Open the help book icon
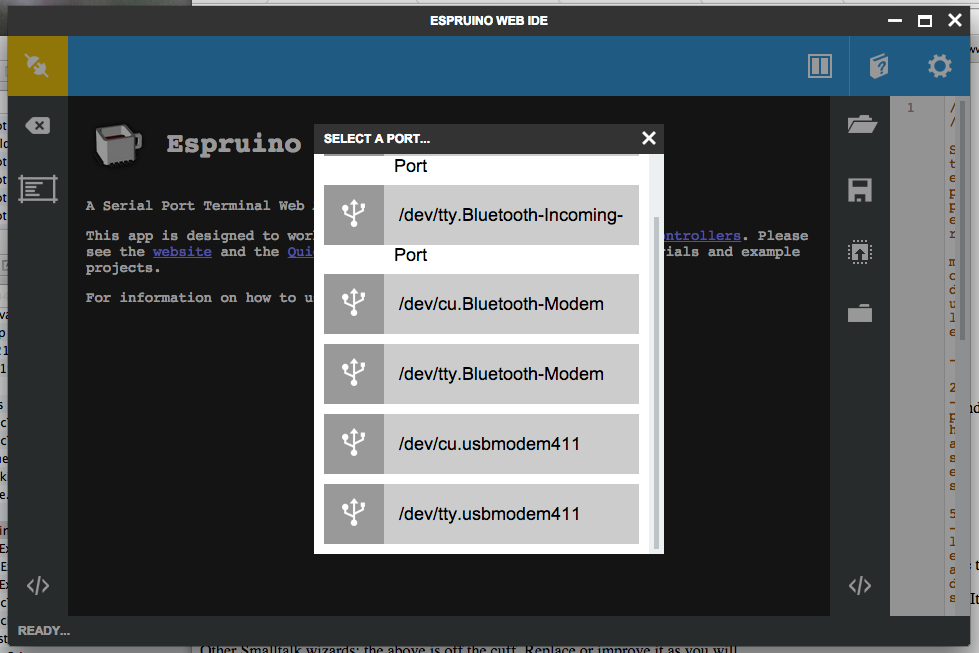Screen dimensions: 979x653 click(878, 66)
